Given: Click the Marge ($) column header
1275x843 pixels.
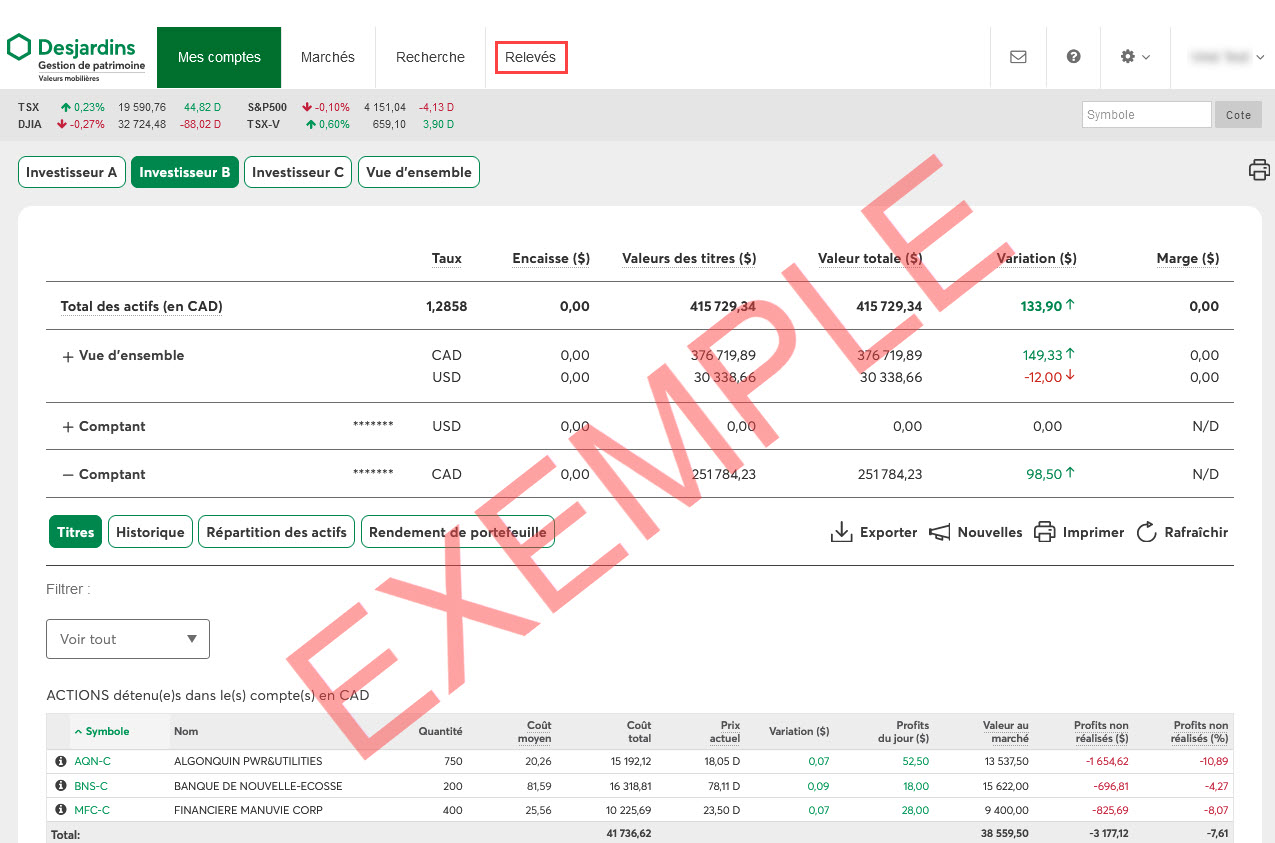Looking at the screenshot, I should (x=1188, y=258).
